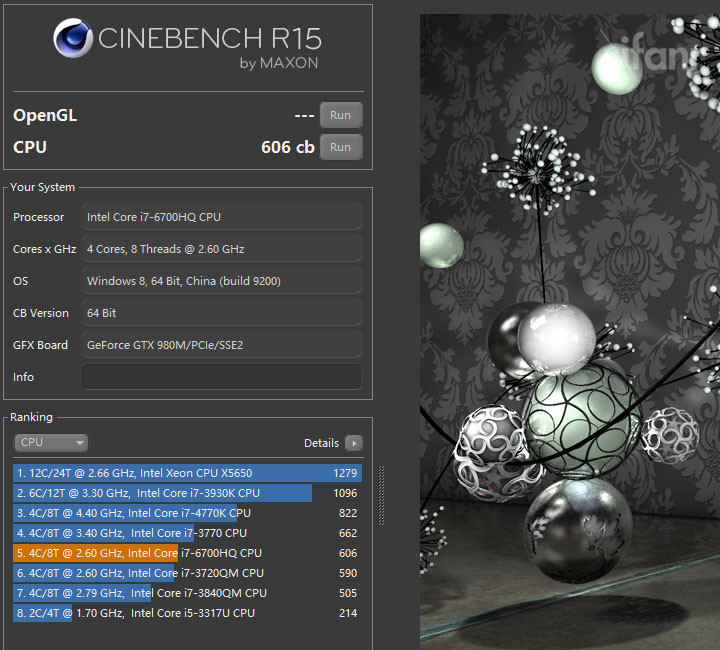Click the Cores x GHz value field

221,249
